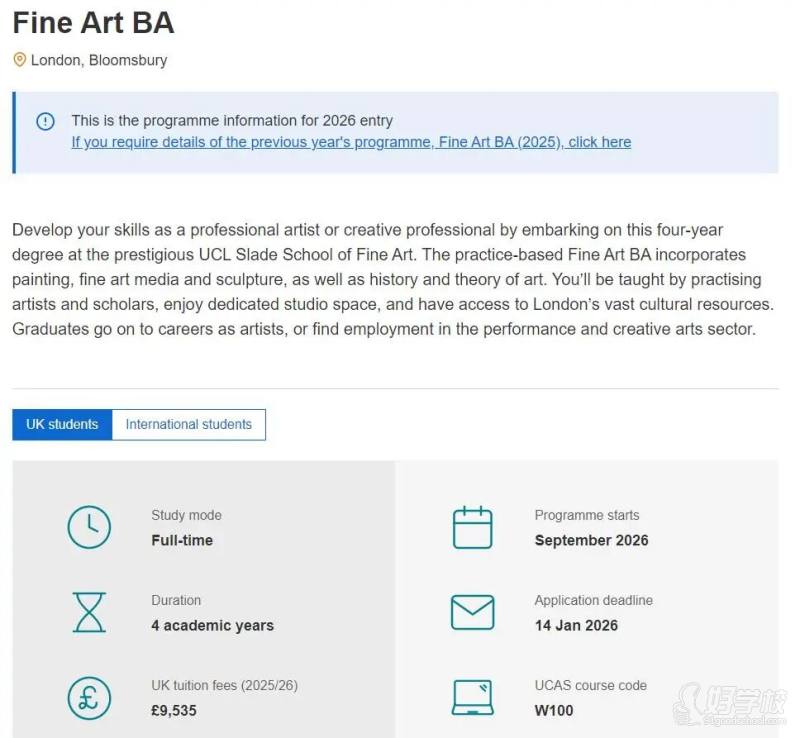Click the 14 Jan 2026 deadline value

tap(576, 625)
